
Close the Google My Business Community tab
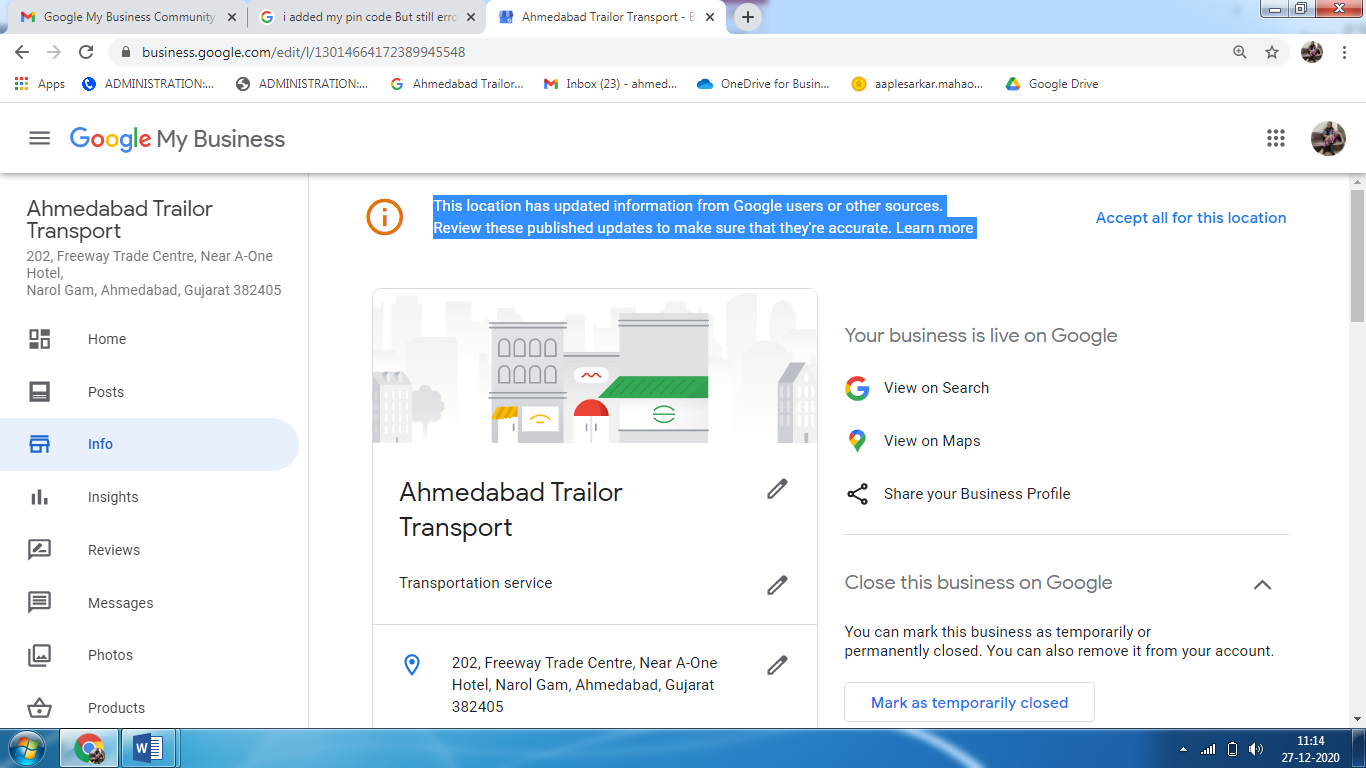click(x=231, y=17)
